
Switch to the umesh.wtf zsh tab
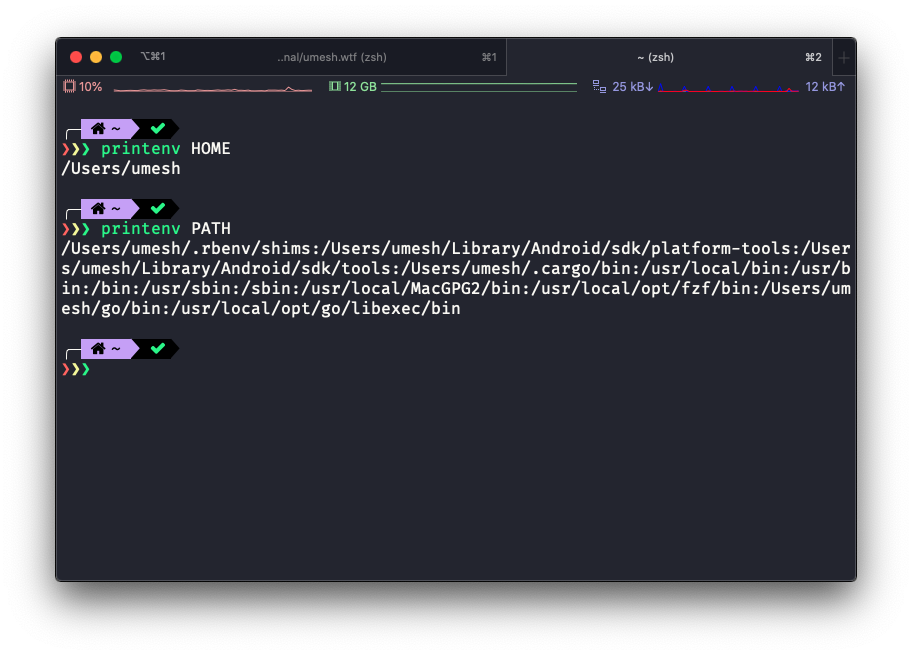point(330,57)
